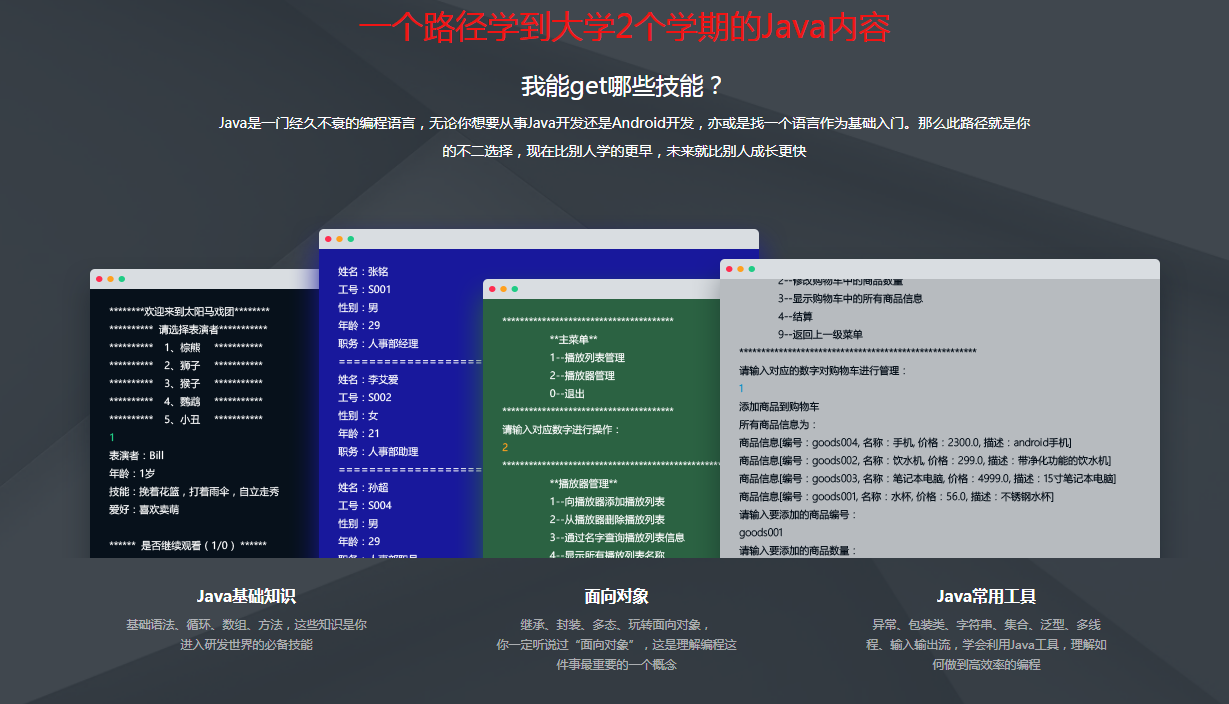Click the red dot on the shopping cart window
The height and width of the screenshot is (704, 1229).
pyautogui.click(x=728, y=267)
